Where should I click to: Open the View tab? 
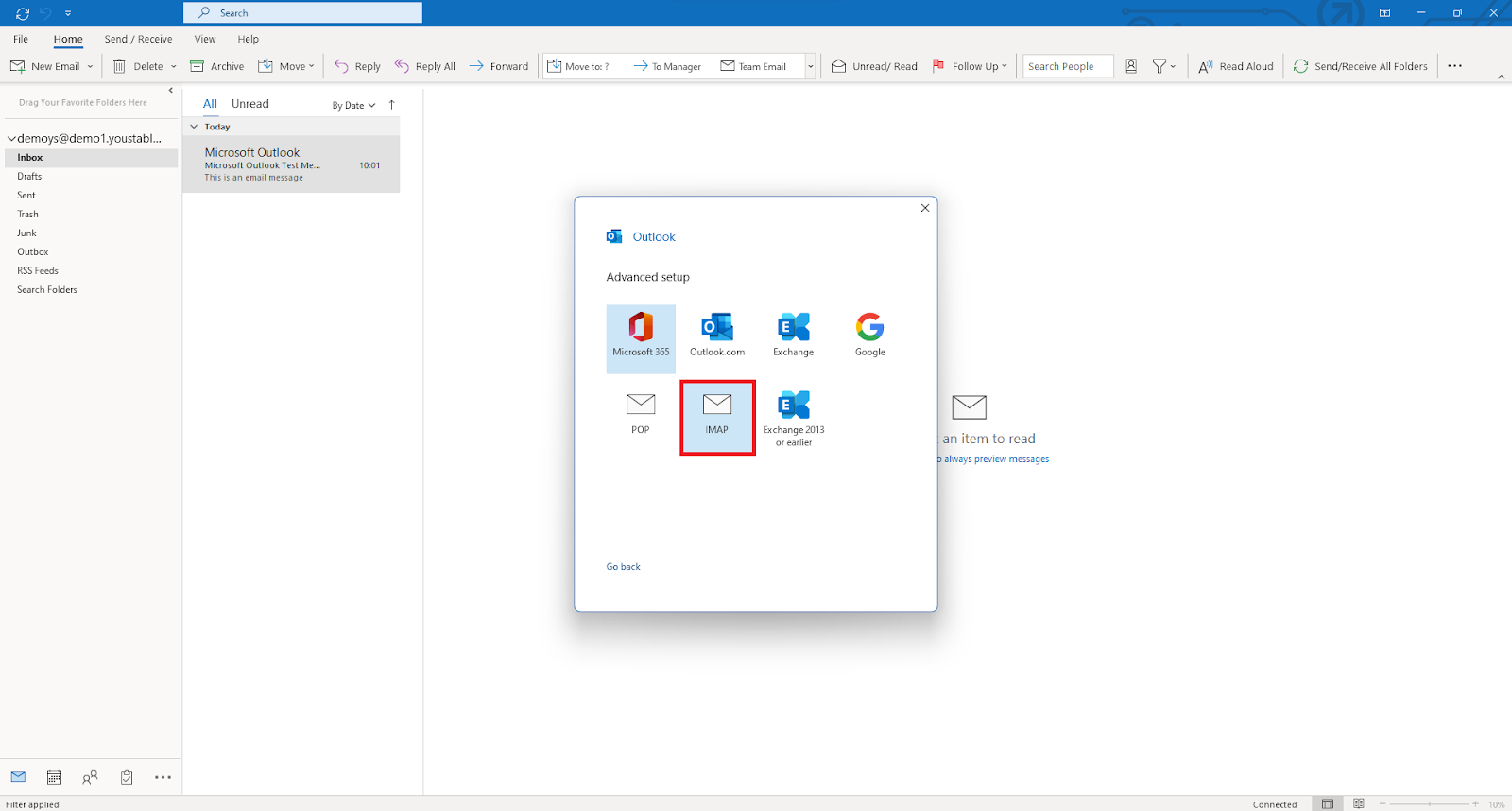205,39
